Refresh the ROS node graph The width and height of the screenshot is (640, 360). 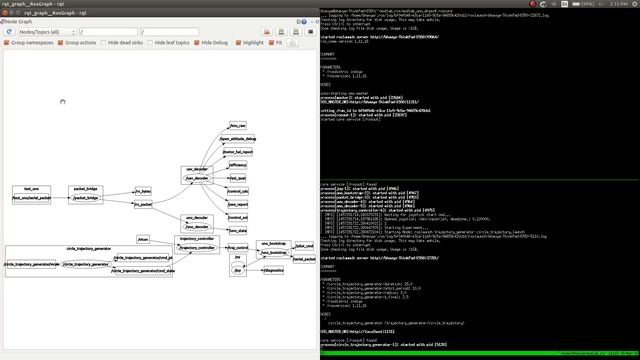pyautogui.click(x=9, y=31)
